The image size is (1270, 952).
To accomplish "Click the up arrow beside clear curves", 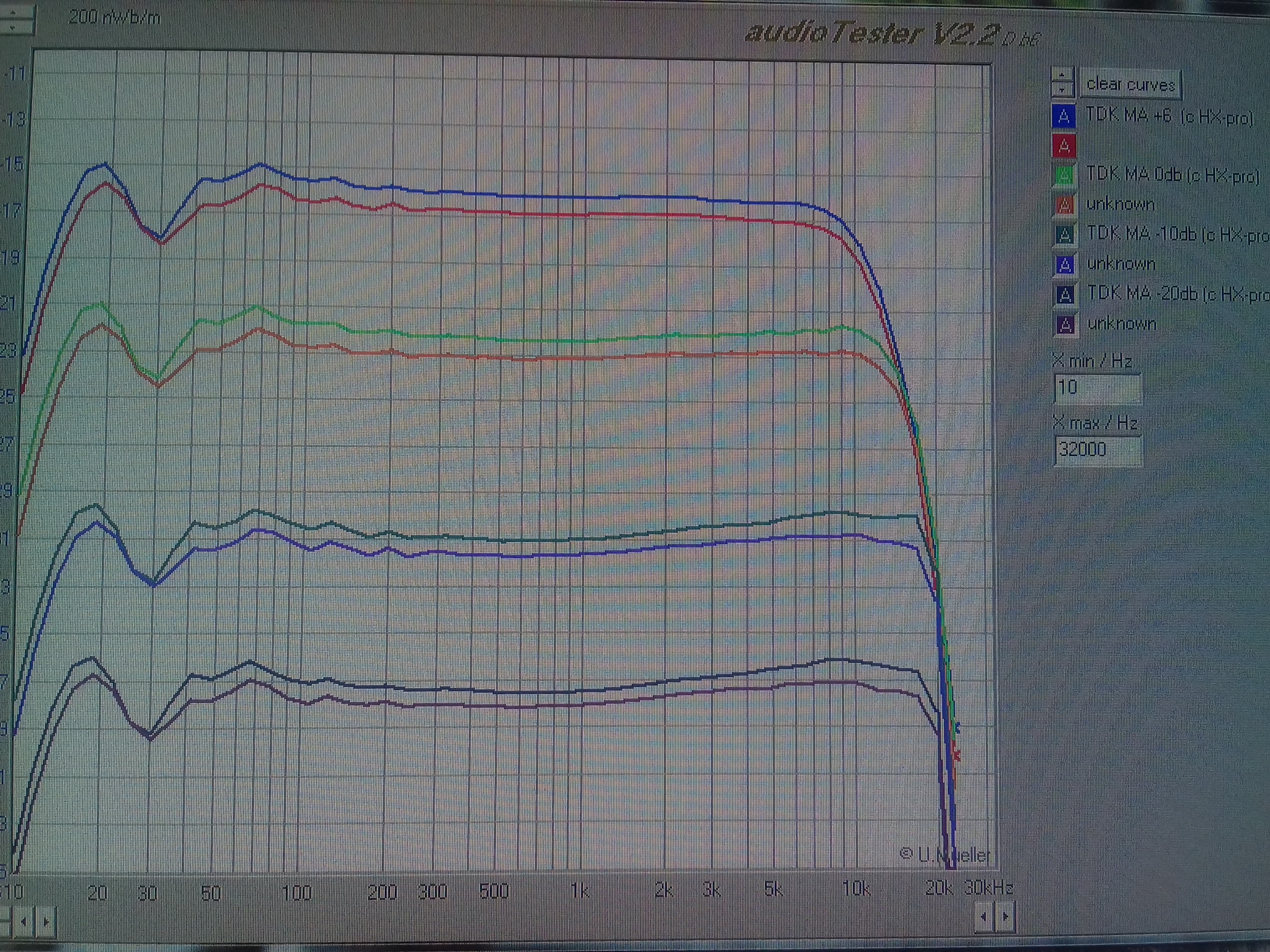I will pos(1062,75).
